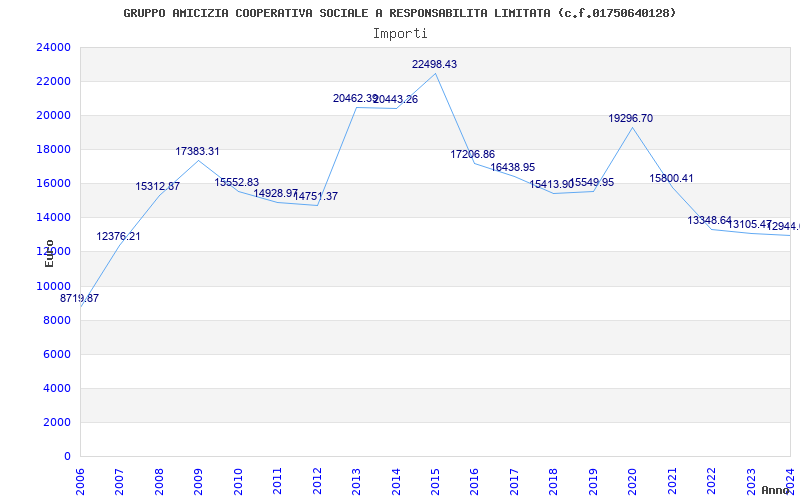The image size is (800, 500).
Task: Click x-axis year label 2013
Action: pyautogui.click(x=357, y=481)
